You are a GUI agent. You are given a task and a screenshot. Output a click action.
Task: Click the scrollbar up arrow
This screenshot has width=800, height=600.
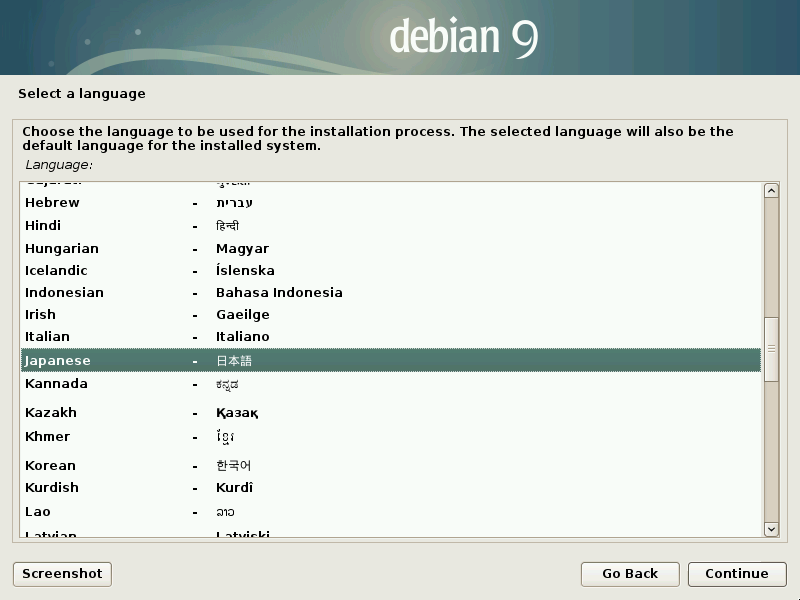click(x=771, y=191)
